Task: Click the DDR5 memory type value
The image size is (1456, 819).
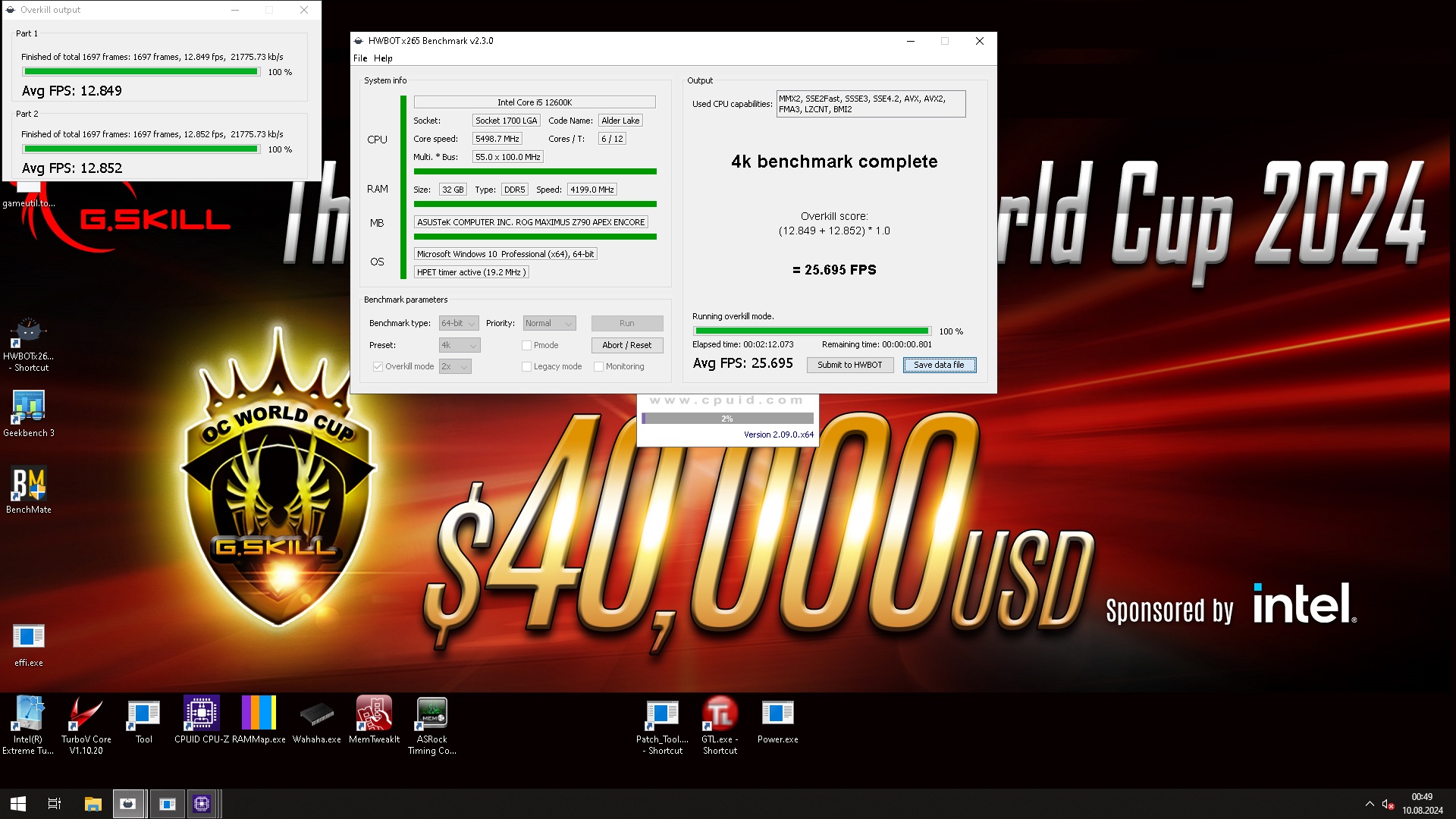Action: pyautogui.click(x=515, y=190)
